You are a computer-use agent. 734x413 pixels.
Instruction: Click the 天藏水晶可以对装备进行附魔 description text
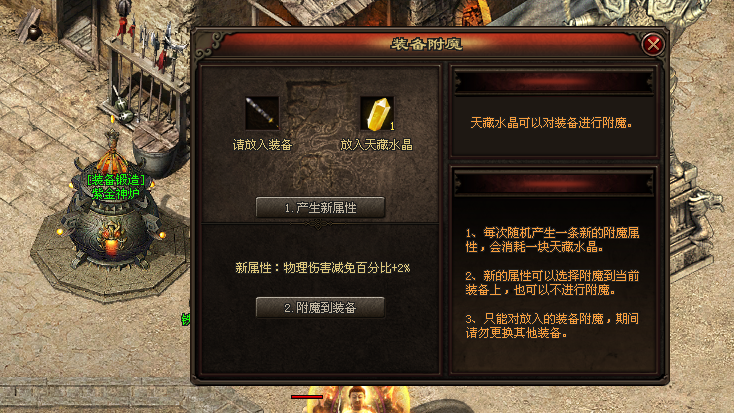(x=551, y=123)
